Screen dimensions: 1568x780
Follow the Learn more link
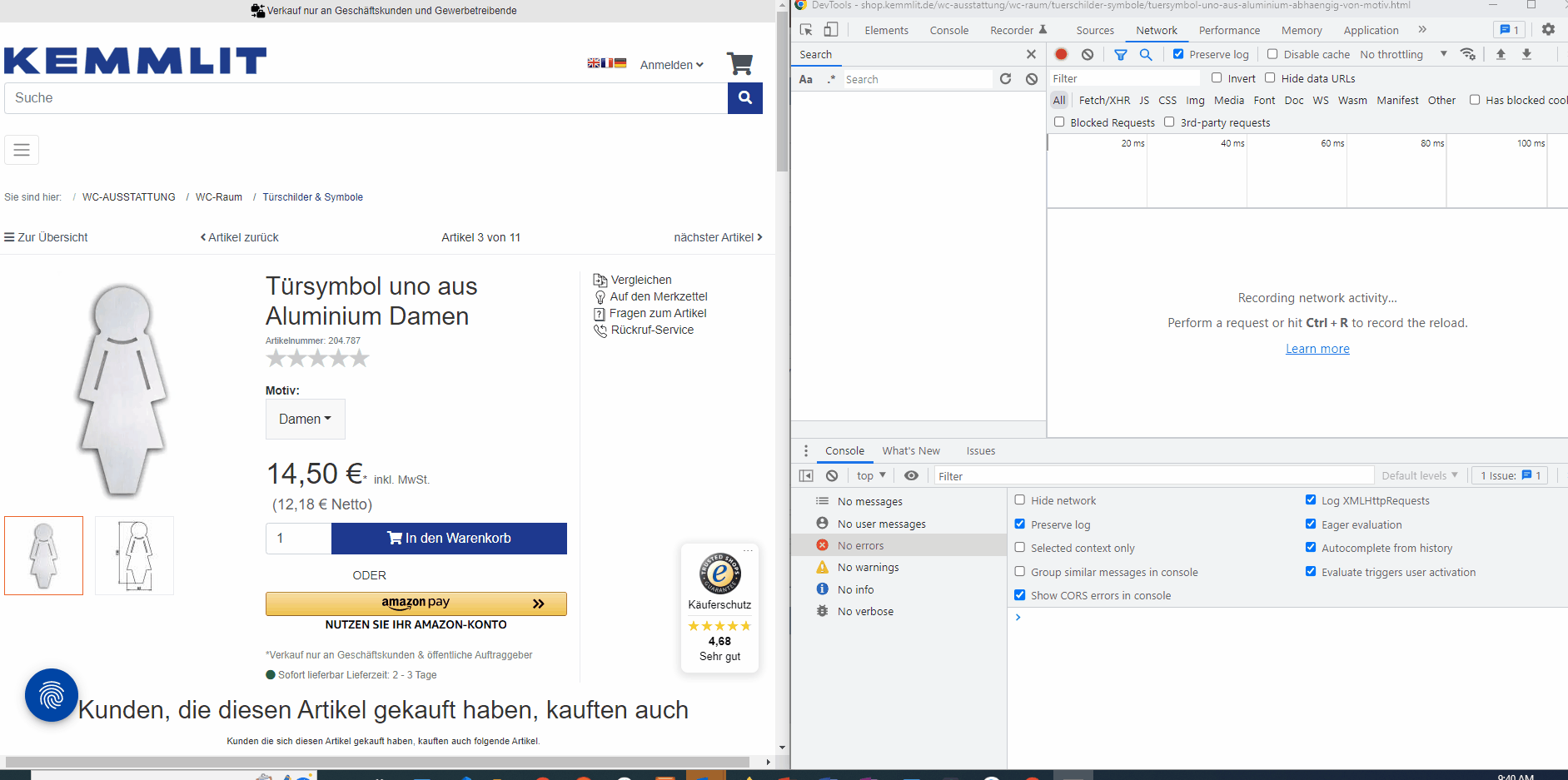pyautogui.click(x=1317, y=349)
